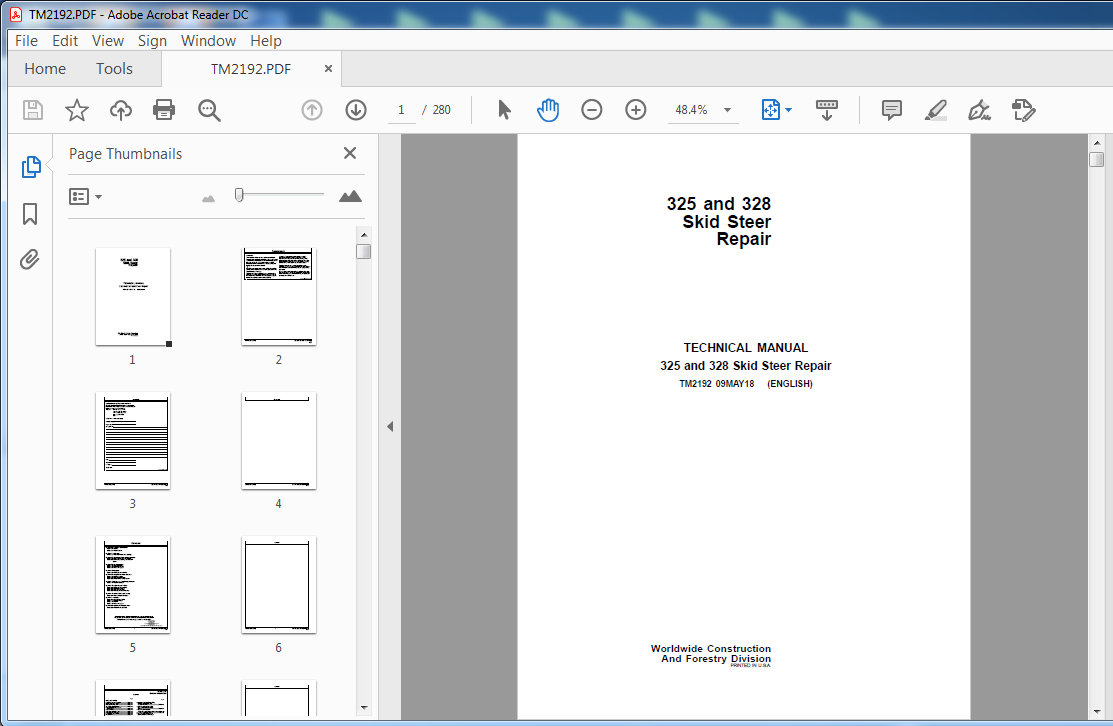
Task: Open the Page Thumbnails side icon
Action: tap(31, 167)
